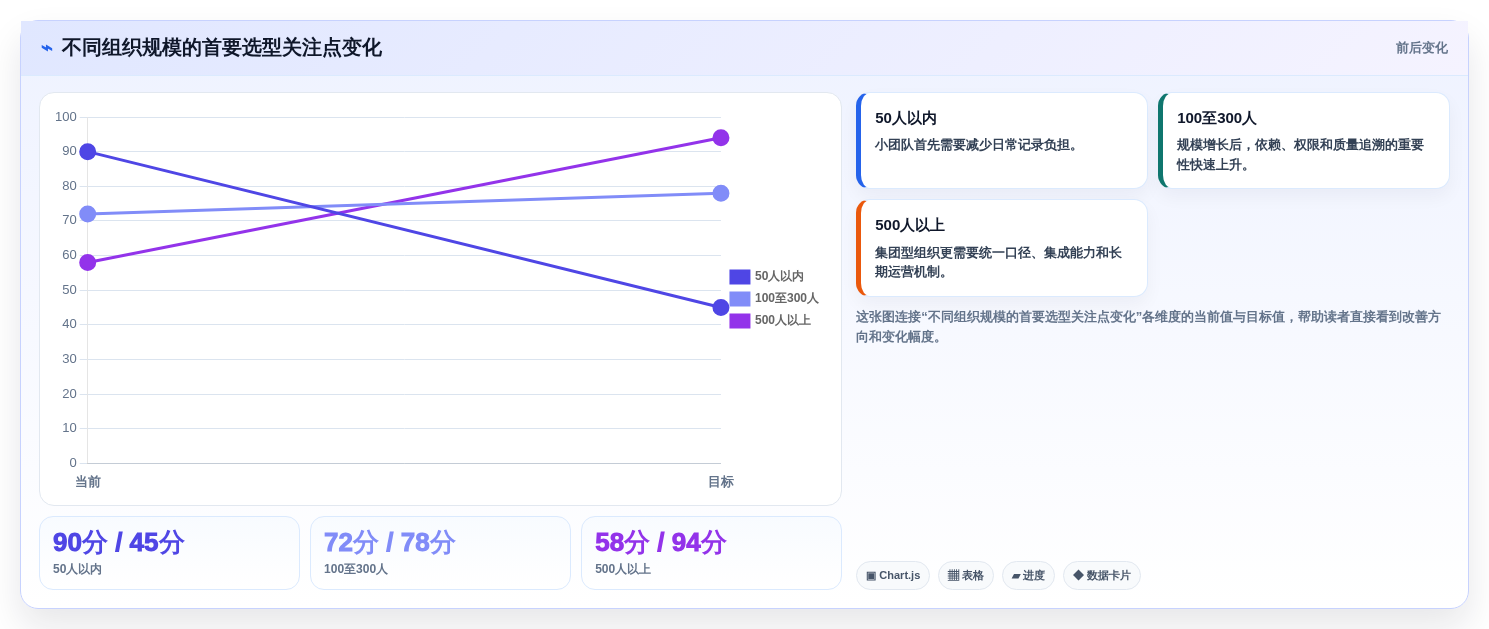Click the 50人以内 data point at 90
1489x629 pixels.
[x=88, y=152]
